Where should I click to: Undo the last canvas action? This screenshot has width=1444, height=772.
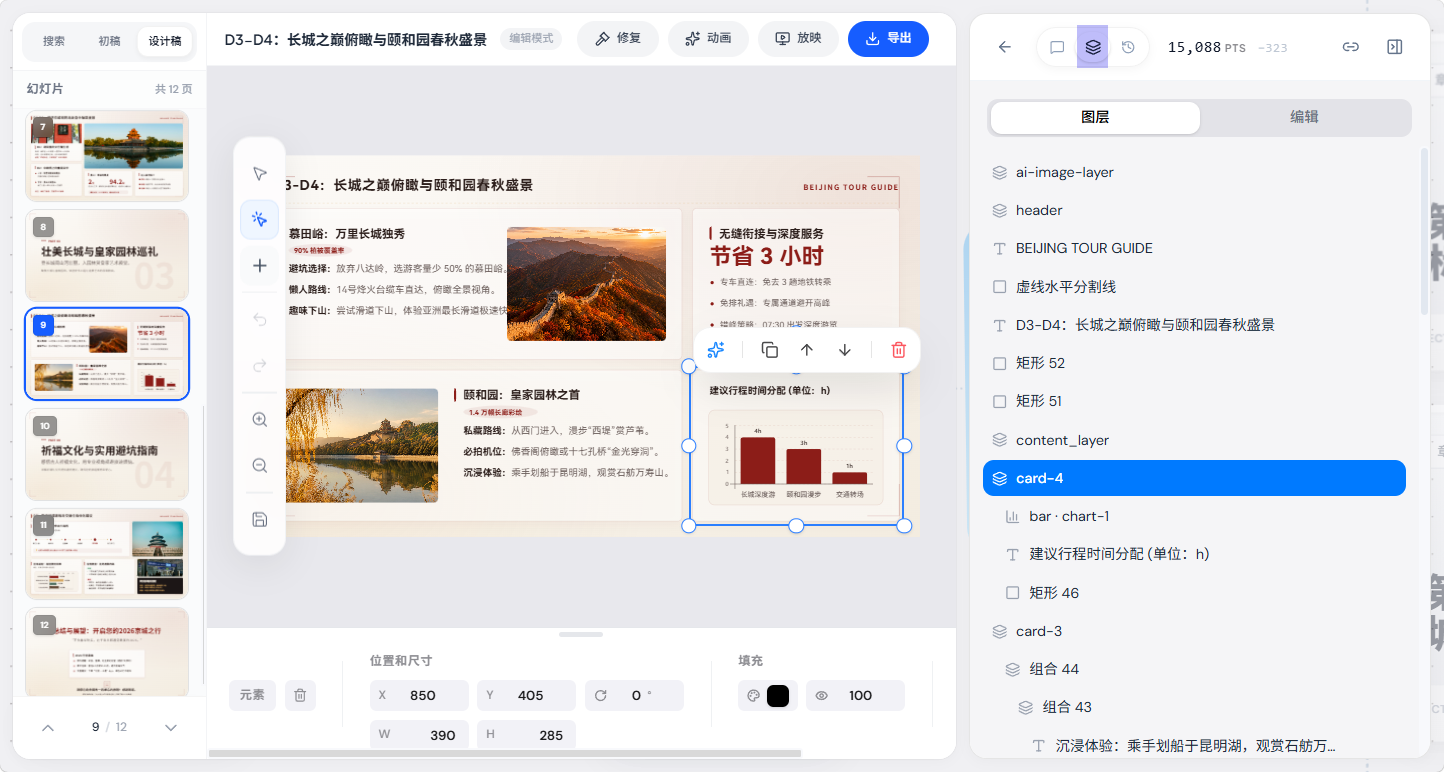pos(260,320)
